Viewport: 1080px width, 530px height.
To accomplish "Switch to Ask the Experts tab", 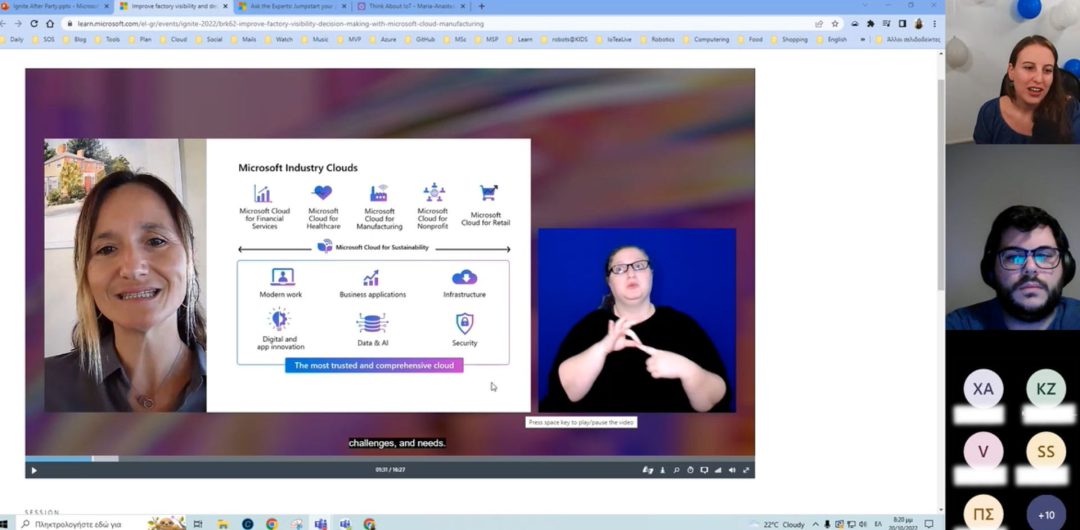I will (x=291, y=6).
